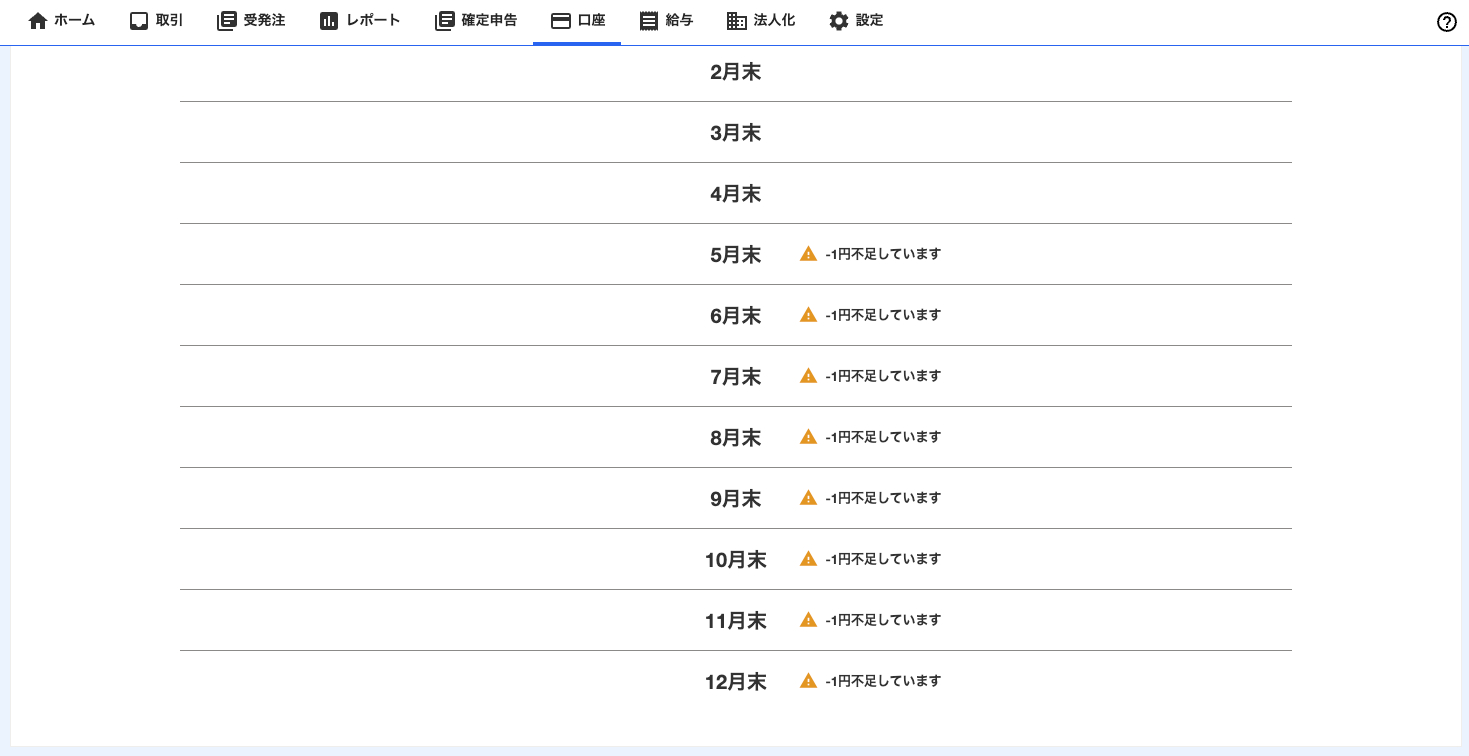Screen dimensions: 1469x756
Task: Click the Home house icon
Action: pyautogui.click(x=38, y=21)
